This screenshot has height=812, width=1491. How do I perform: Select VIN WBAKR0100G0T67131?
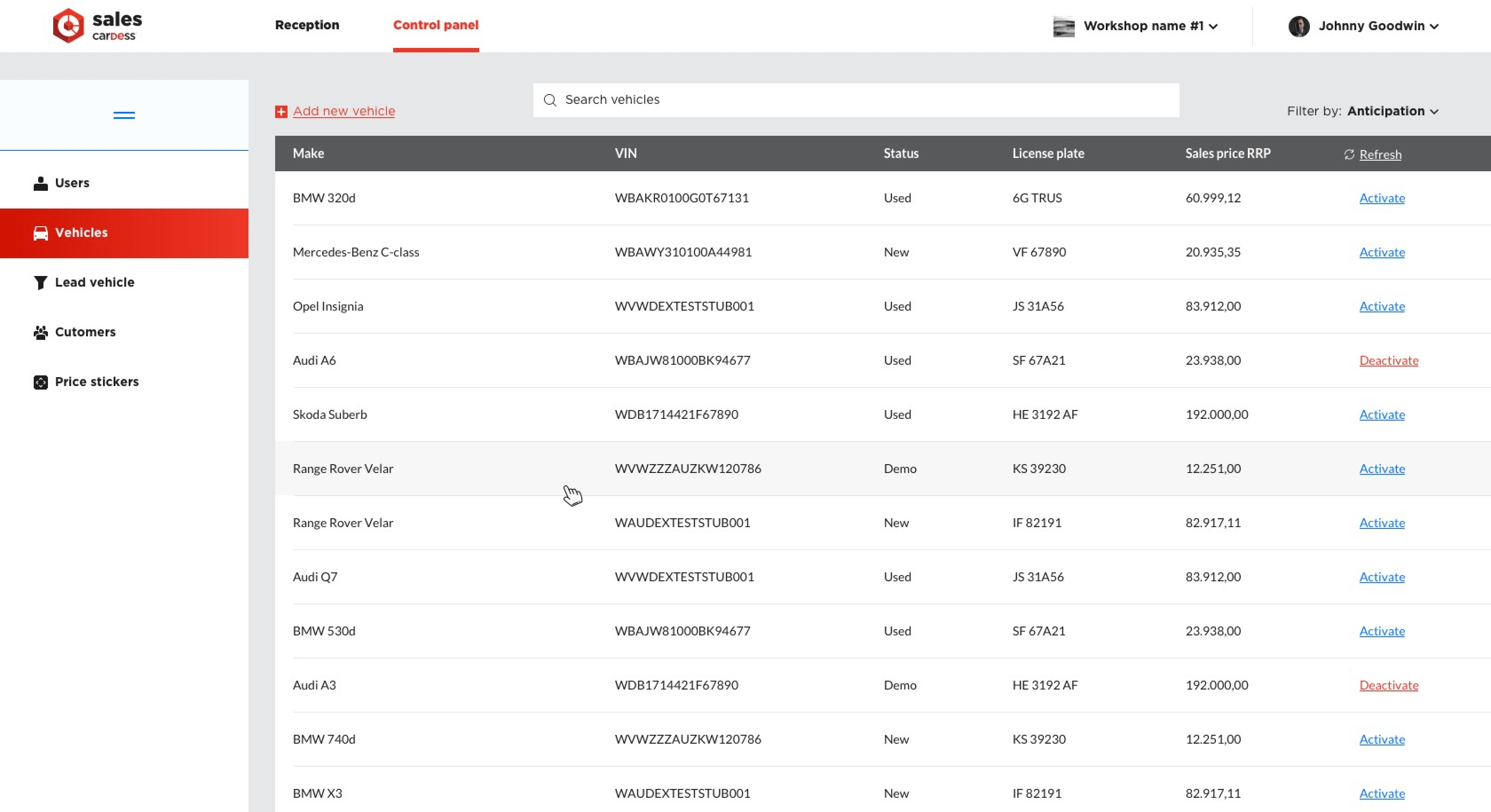[682, 198]
